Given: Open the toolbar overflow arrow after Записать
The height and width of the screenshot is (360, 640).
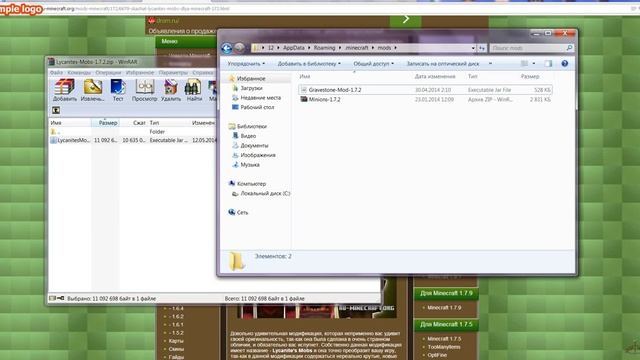Looking at the screenshot, I should point(490,64).
